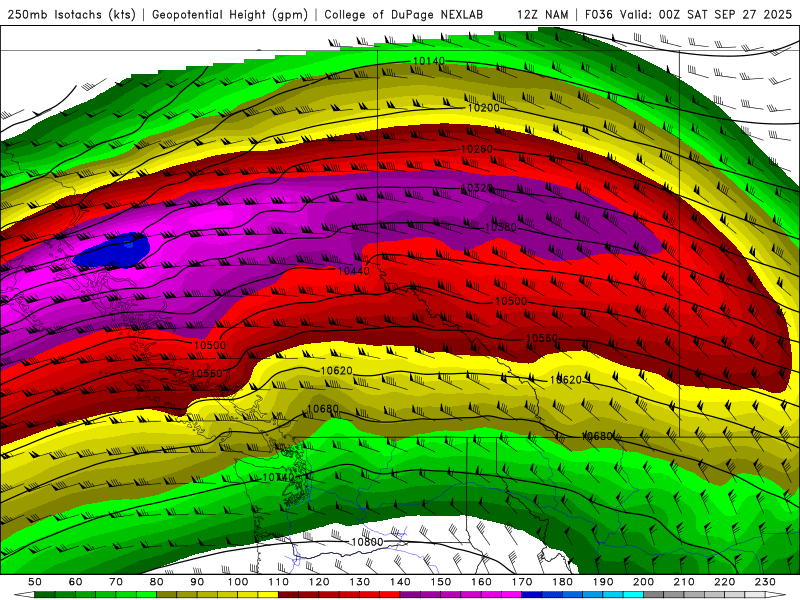The width and height of the screenshot is (800, 600).
Task: Click the dark blue jet maximum region on map
Action: click(112, 251)
